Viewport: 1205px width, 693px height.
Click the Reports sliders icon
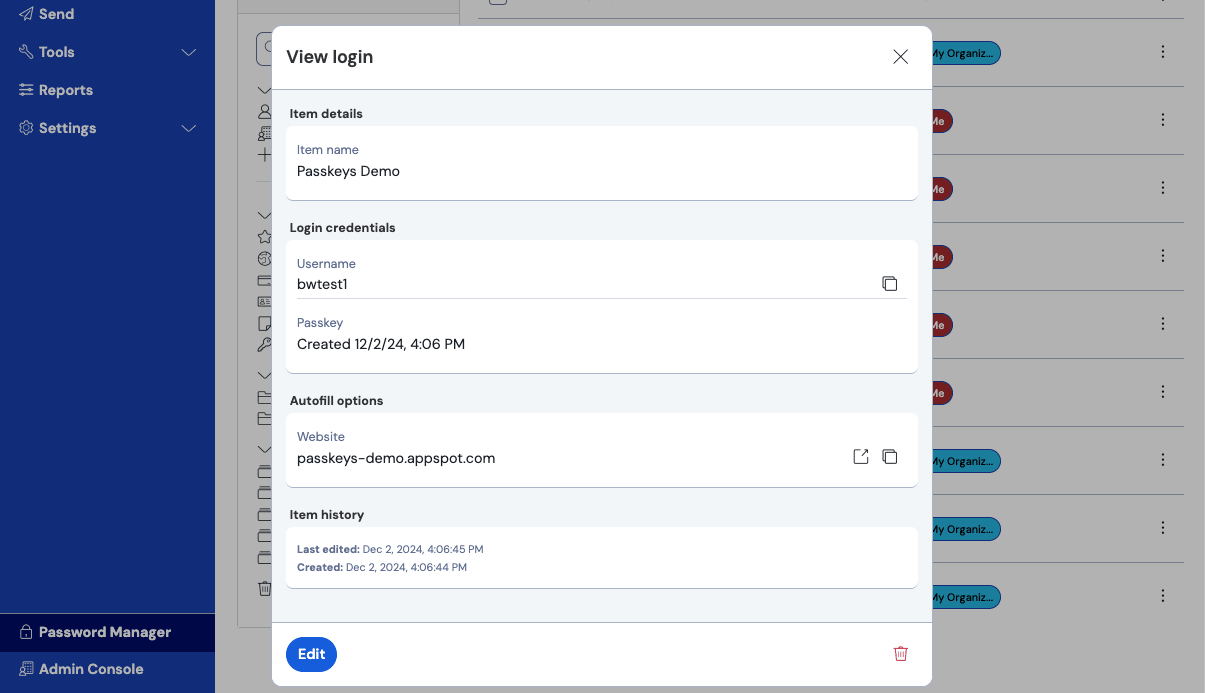click(x=26, y=90)
